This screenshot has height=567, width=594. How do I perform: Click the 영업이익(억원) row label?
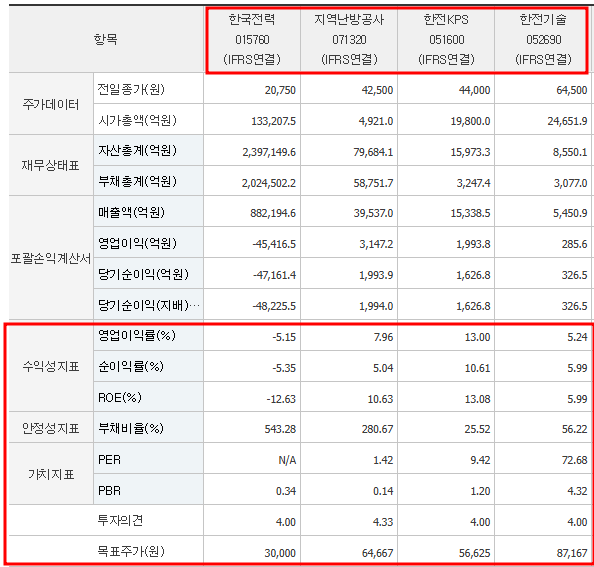[x=137, y=243]
